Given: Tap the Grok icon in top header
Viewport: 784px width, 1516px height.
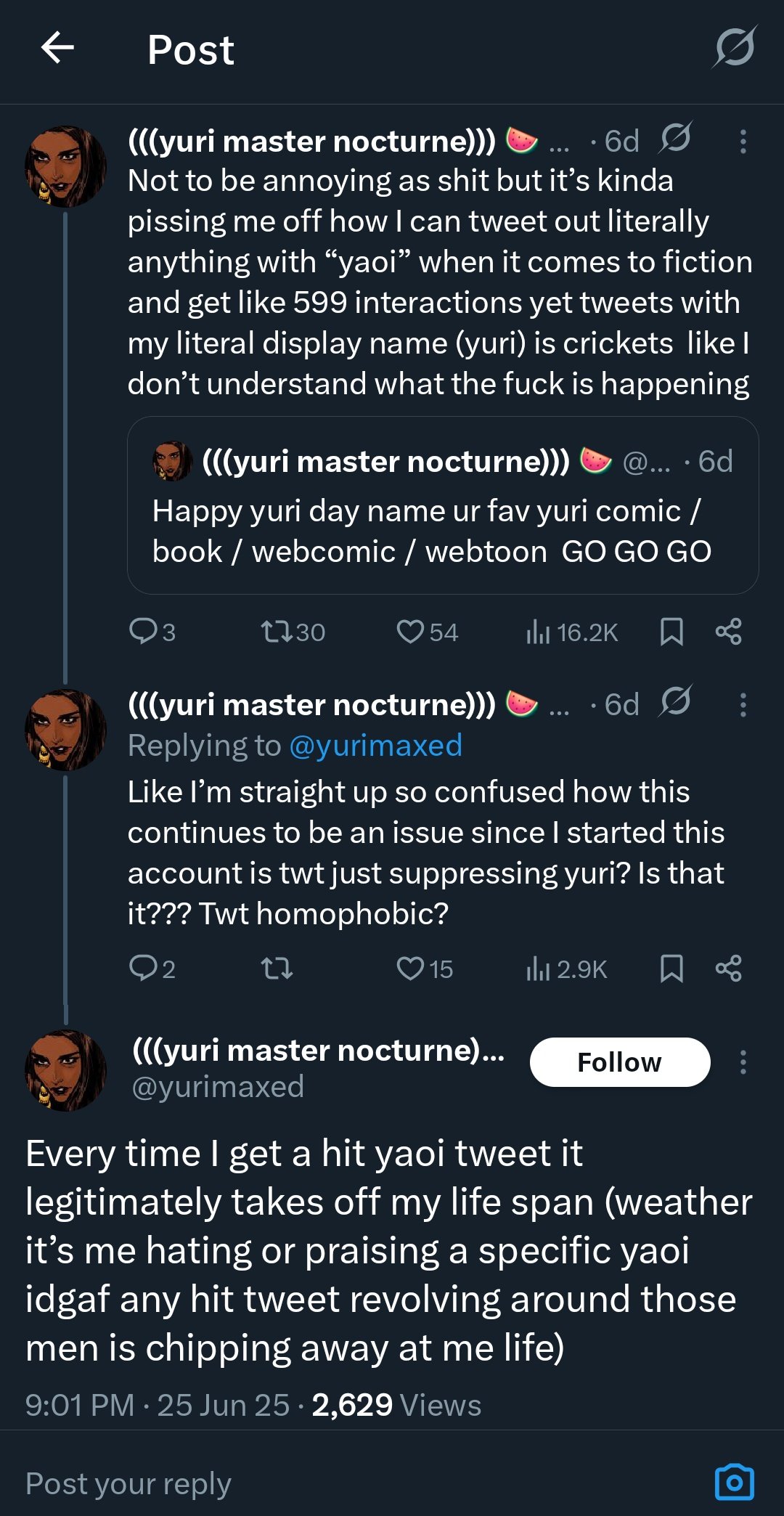Looking at the screenshot, I should (x=735, y=48).
